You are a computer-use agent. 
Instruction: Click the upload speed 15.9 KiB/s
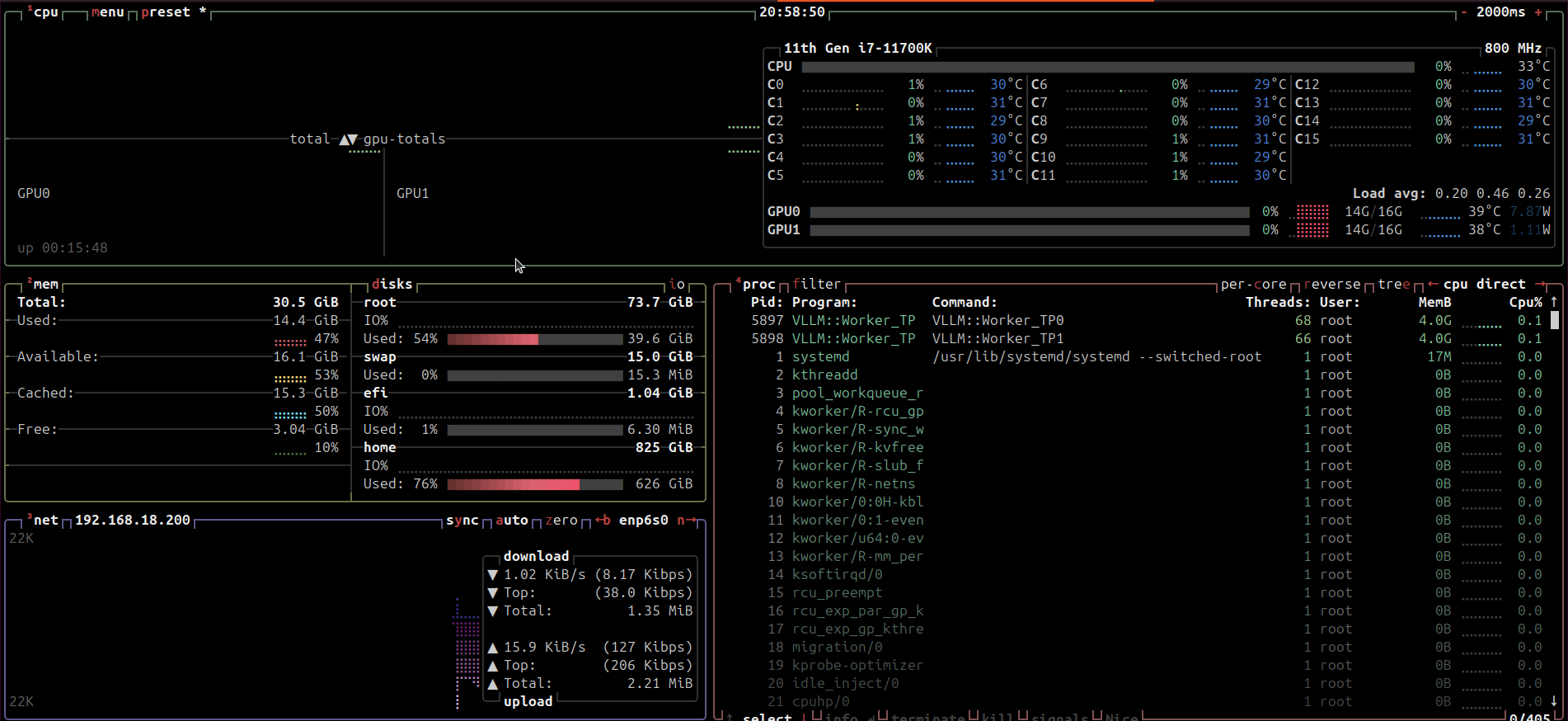(545, 647)
